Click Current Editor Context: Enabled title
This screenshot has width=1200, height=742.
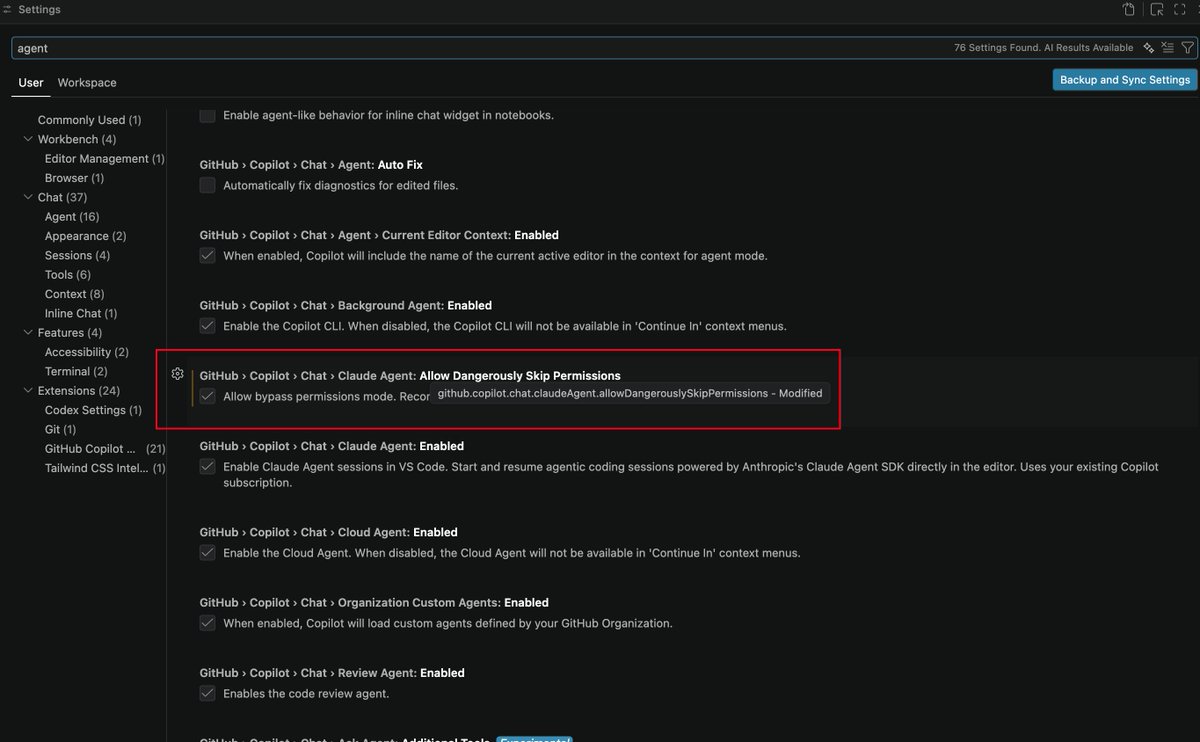379,235
